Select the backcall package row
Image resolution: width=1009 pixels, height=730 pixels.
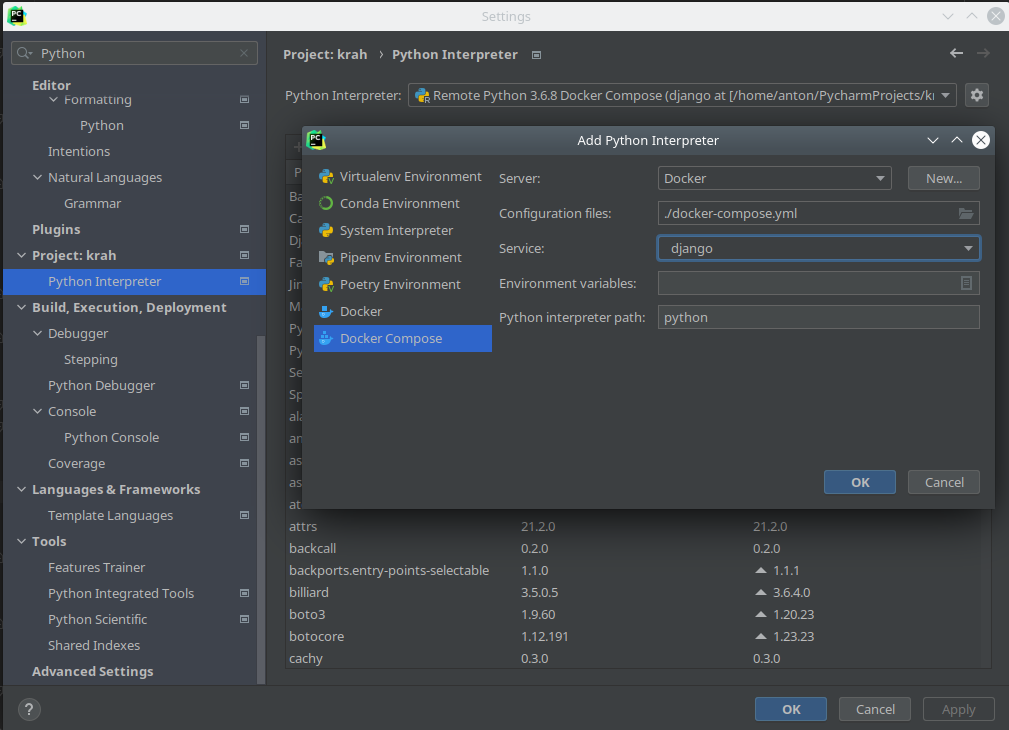pyautogui.click(x=637, y=548)
